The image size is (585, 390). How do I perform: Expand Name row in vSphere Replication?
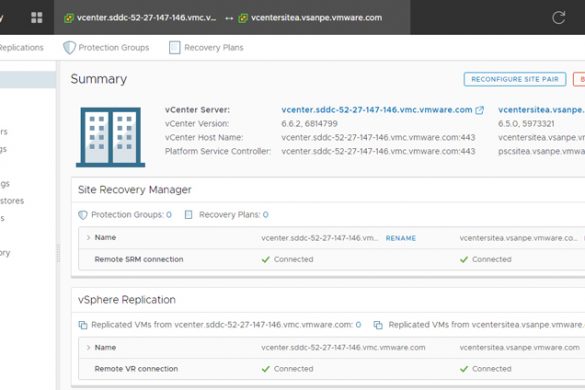88,347
